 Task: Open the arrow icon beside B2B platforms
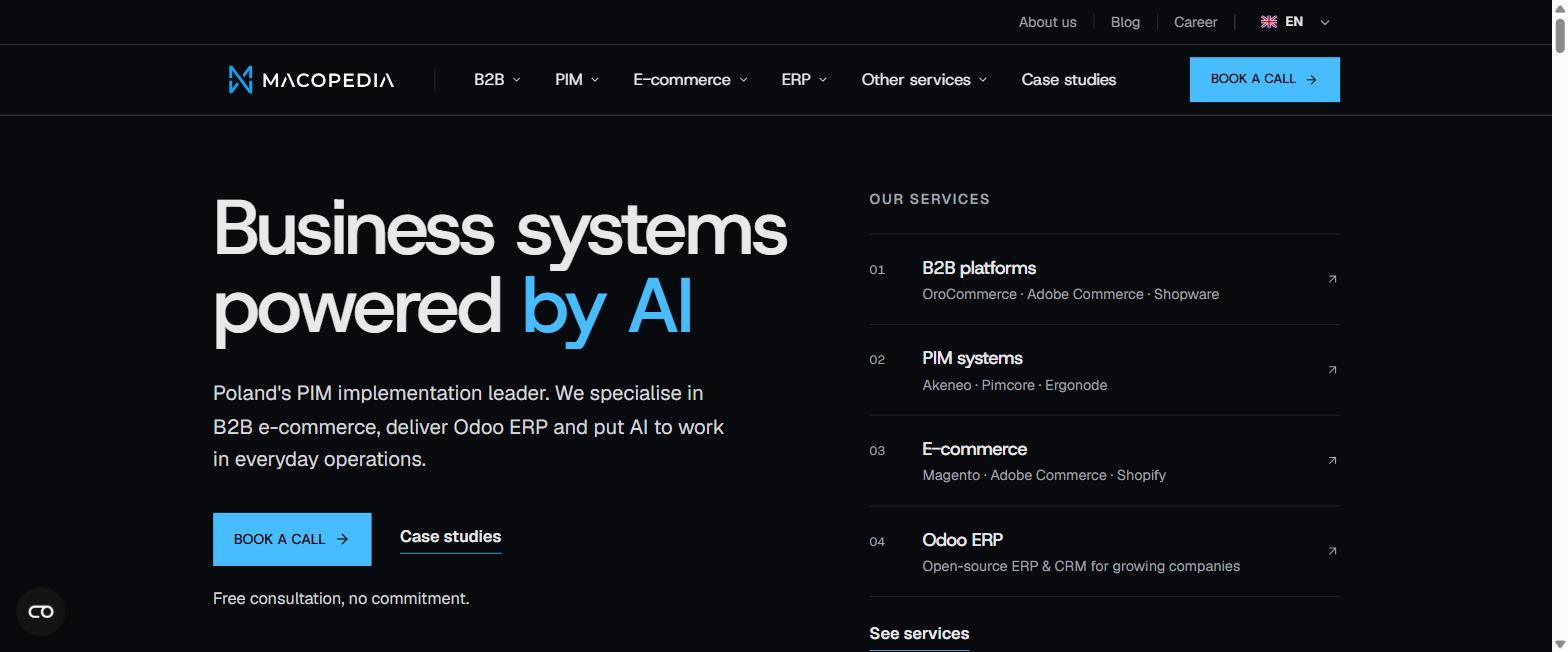(x=1332, y=279)
